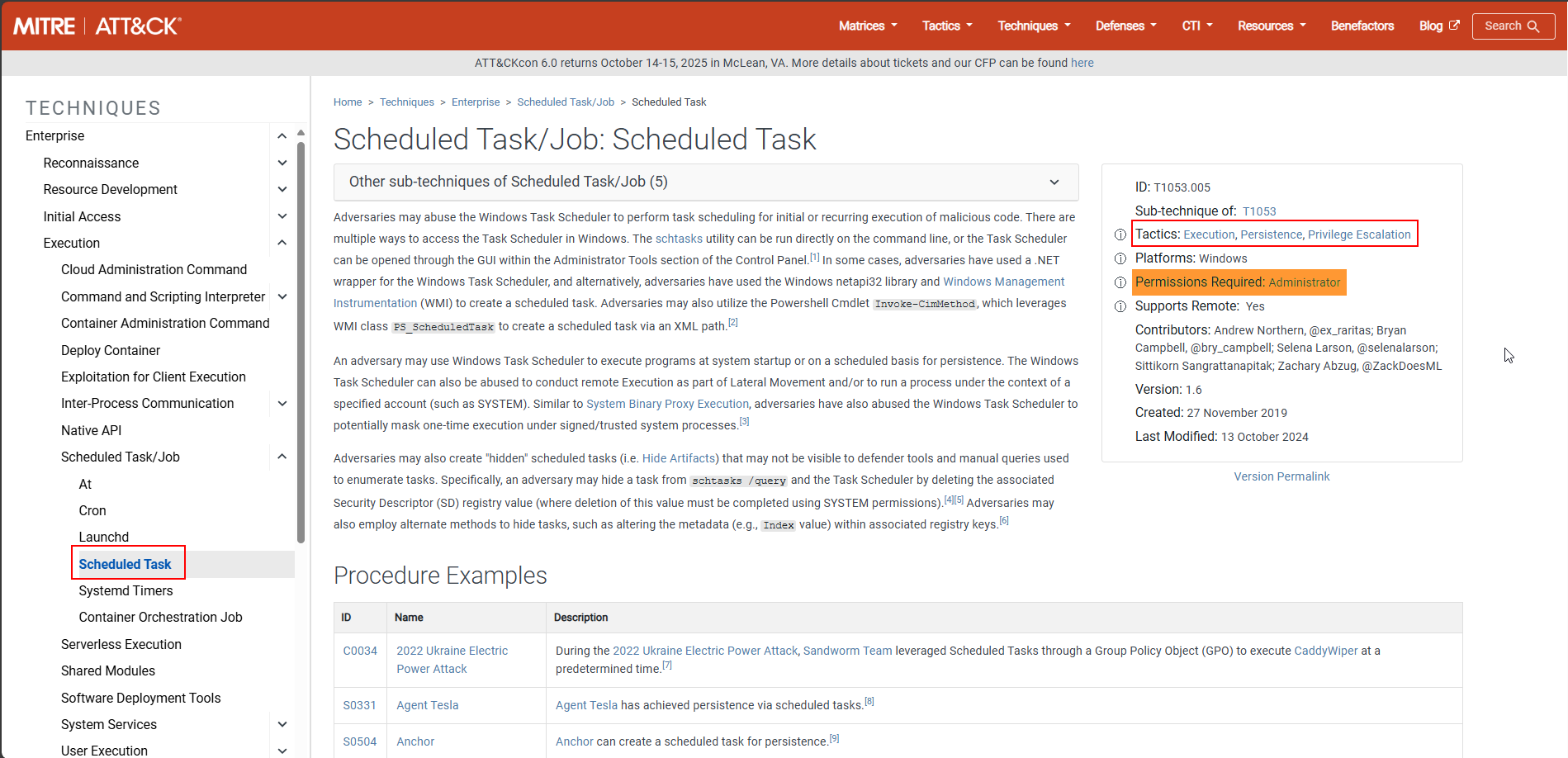Go to Home breadcrumb

pyautogui.click(x=348, y=102)
